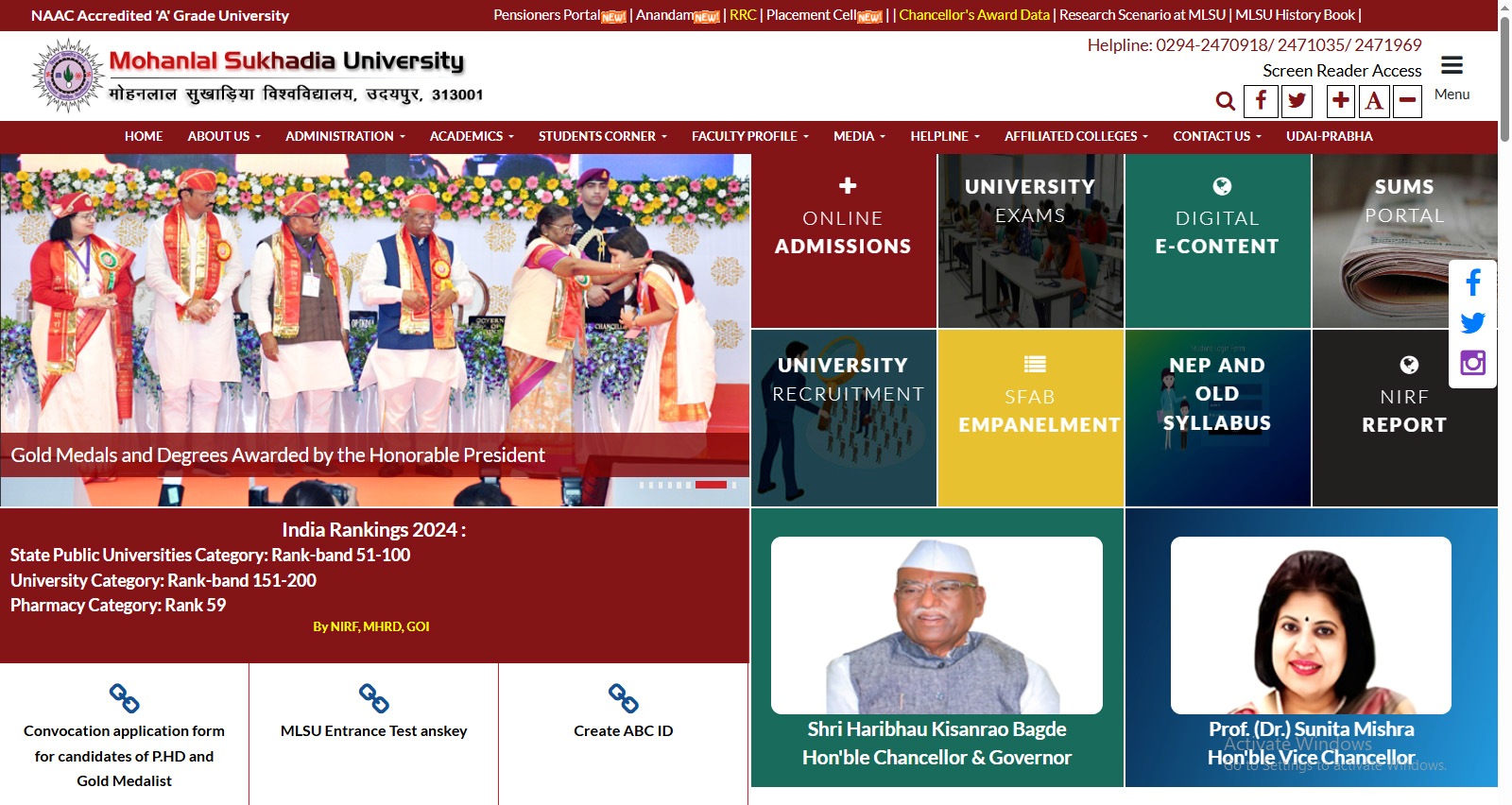Click the university logo emblem
This screenshot has height=805, width=1512.
click(x=67, y=76)
